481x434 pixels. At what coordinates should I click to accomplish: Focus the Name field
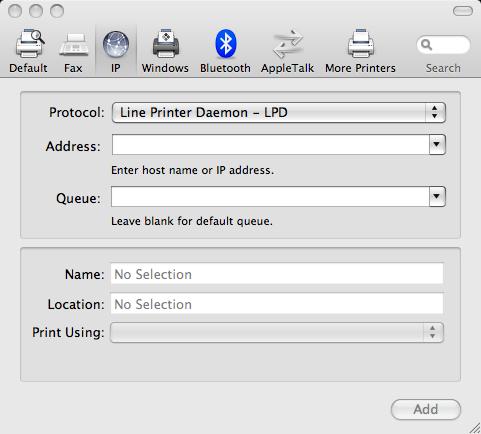(277, 274)
